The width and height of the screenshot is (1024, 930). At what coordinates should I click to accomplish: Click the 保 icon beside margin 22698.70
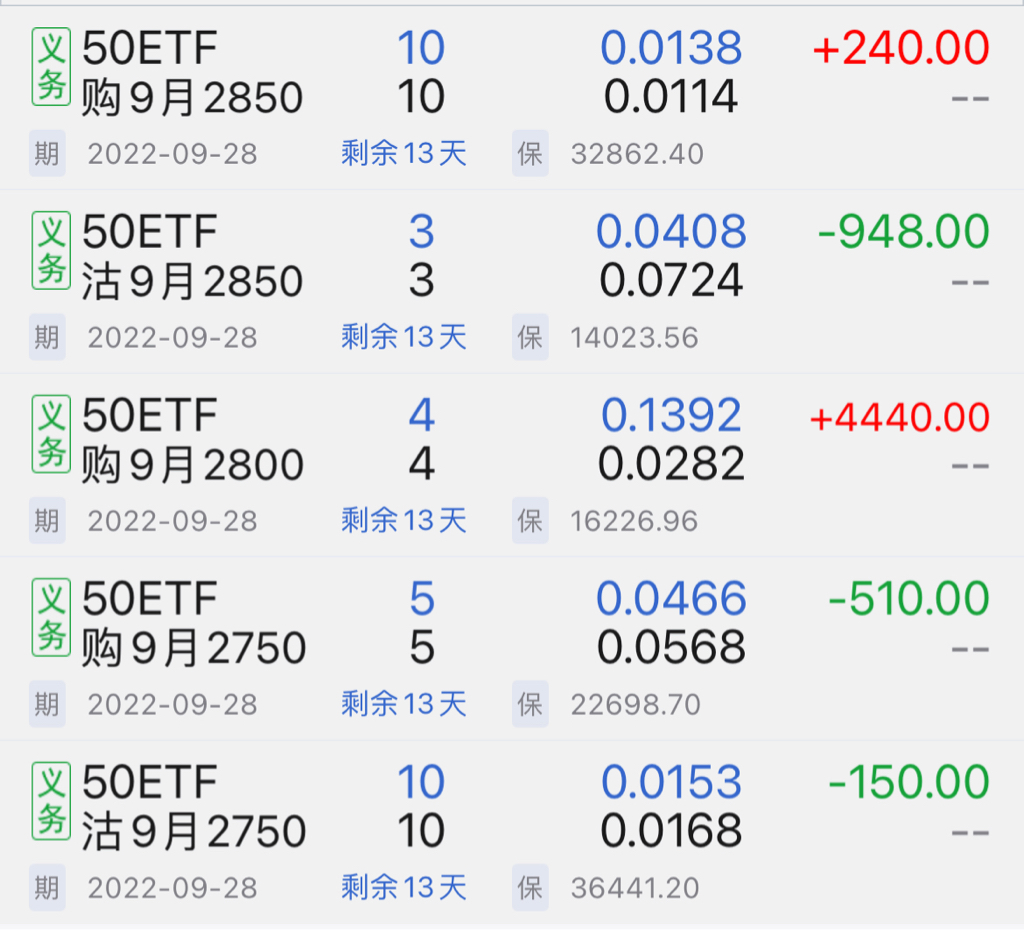coord(530,704)
